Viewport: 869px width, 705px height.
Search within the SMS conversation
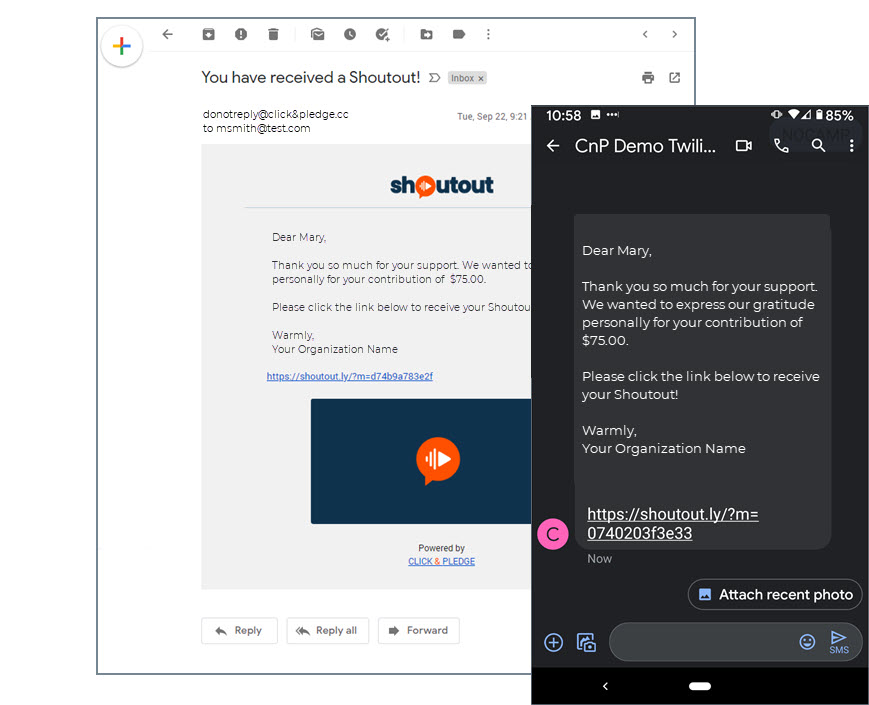pos(819,146)
